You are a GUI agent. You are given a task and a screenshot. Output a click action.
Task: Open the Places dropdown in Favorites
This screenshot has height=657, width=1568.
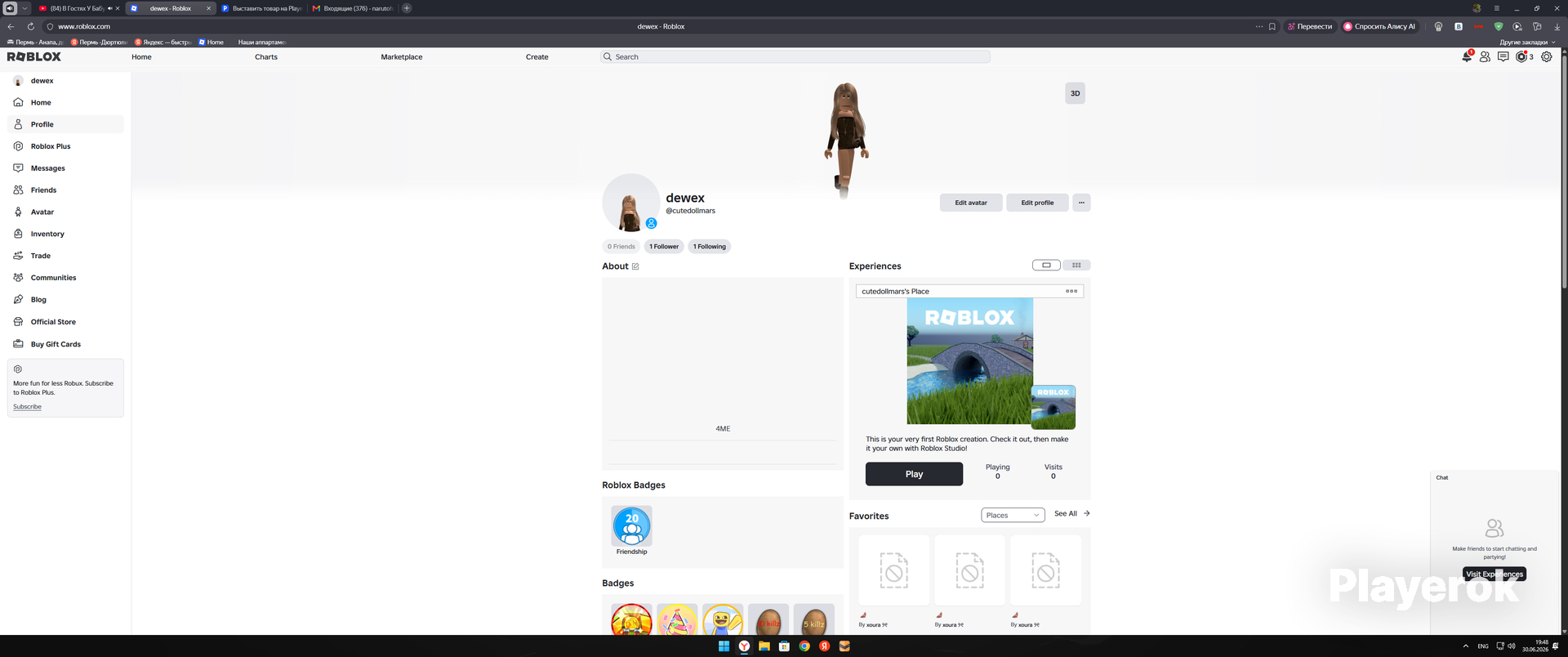click(1013, 515)
